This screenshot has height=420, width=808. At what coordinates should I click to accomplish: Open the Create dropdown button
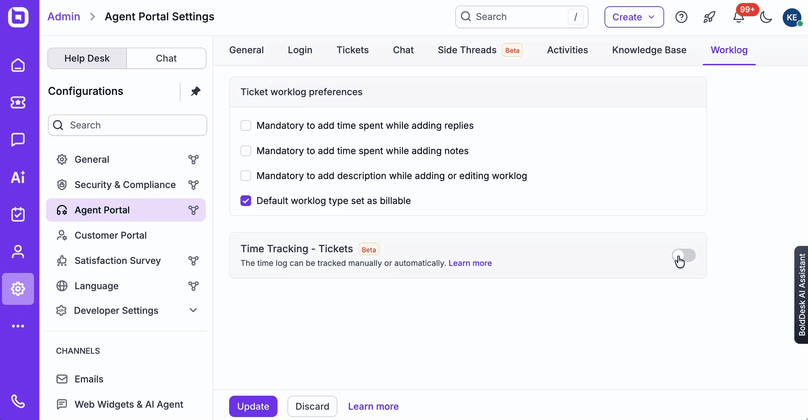click(x=634, y=17)
